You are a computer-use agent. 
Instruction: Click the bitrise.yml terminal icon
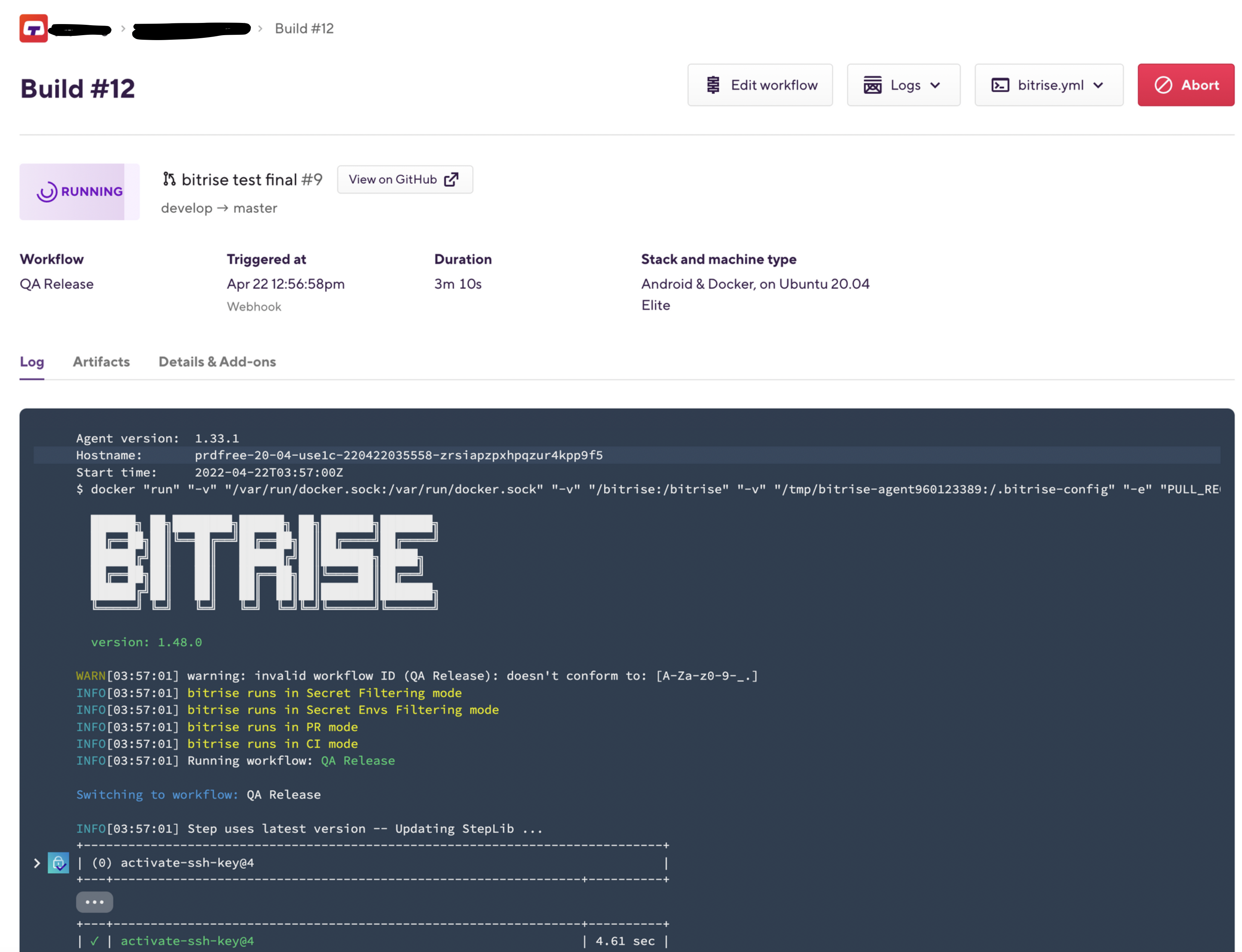[999, 85]
